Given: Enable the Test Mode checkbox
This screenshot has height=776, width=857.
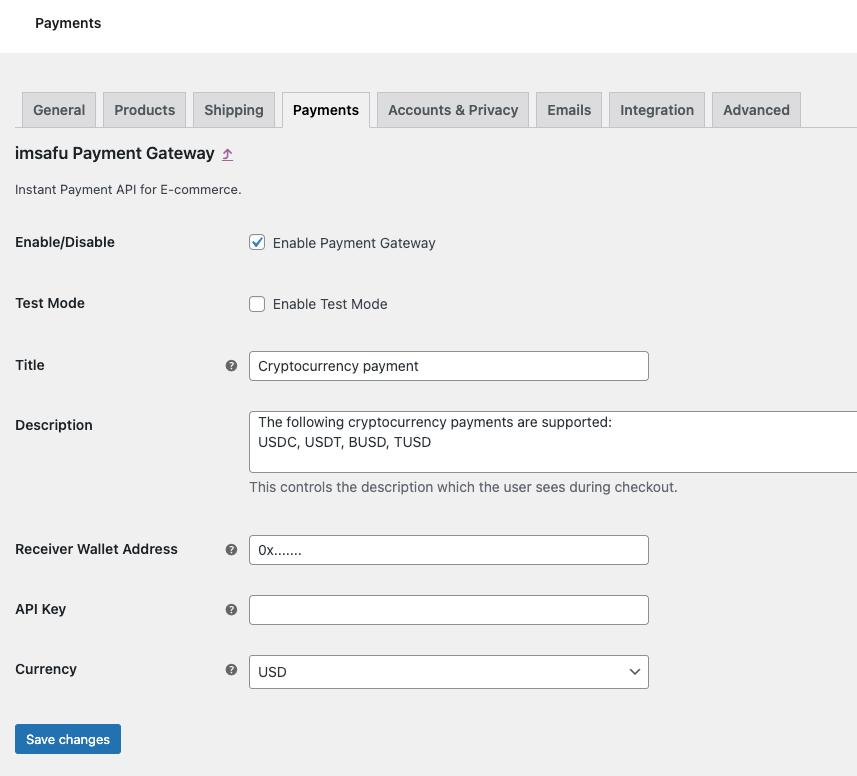Looking at the screenshot, I should (257, 304).
